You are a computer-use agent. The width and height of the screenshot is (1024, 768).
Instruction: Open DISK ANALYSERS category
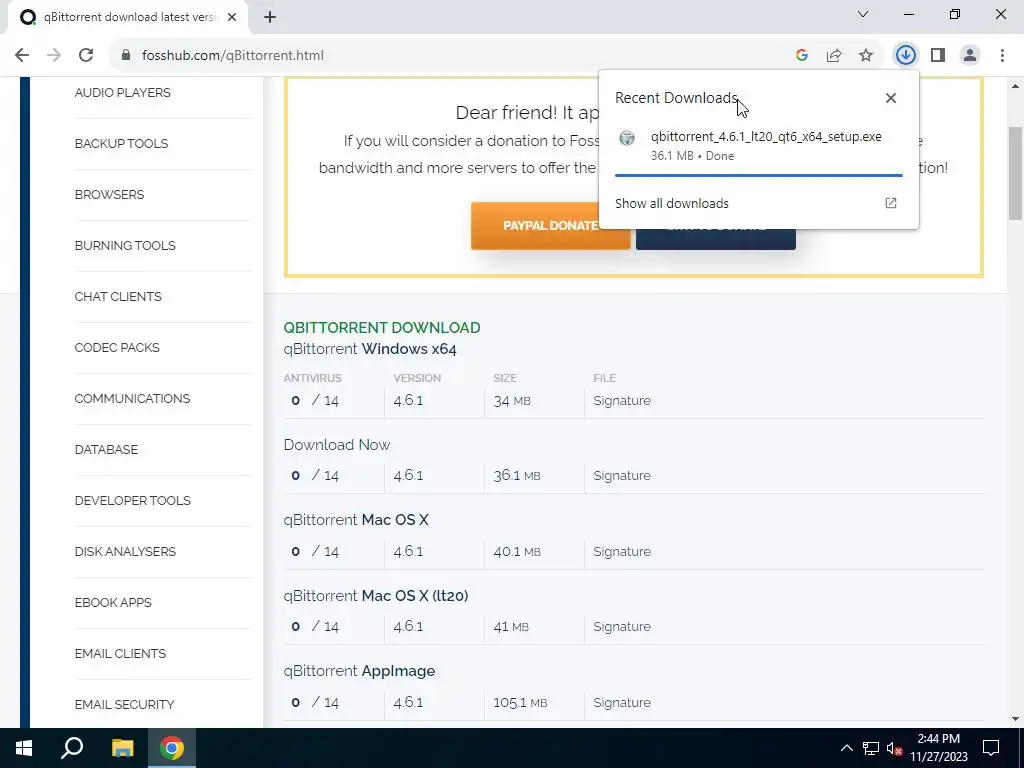point(125,551)
